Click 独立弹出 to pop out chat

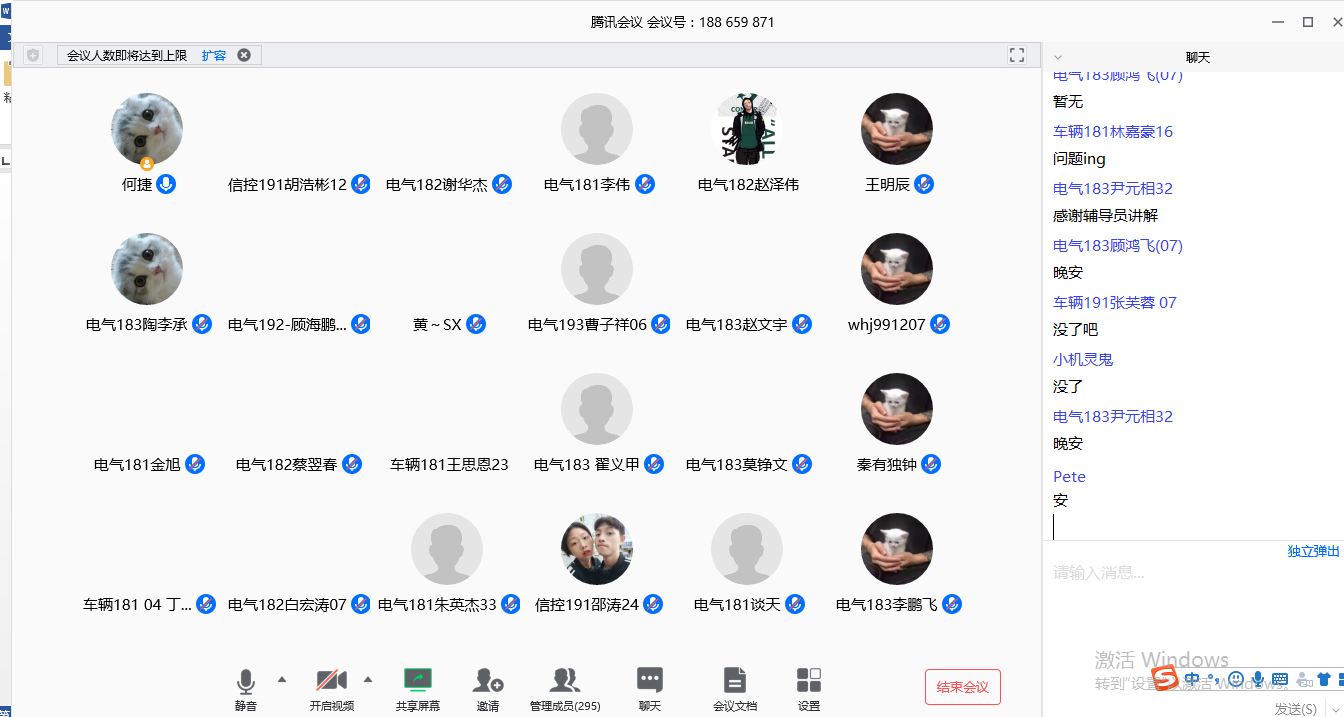click(x=1313, y=551)
